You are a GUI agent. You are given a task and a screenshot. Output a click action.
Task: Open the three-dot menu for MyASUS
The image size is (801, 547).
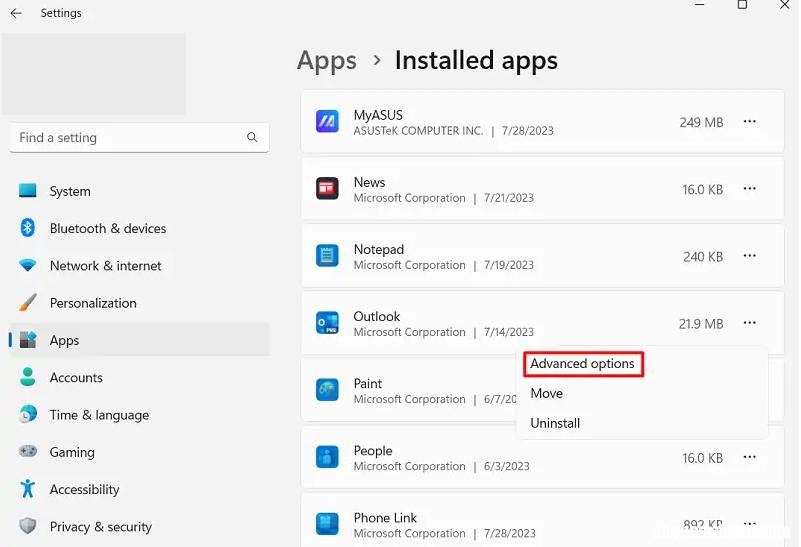[749, 122]
